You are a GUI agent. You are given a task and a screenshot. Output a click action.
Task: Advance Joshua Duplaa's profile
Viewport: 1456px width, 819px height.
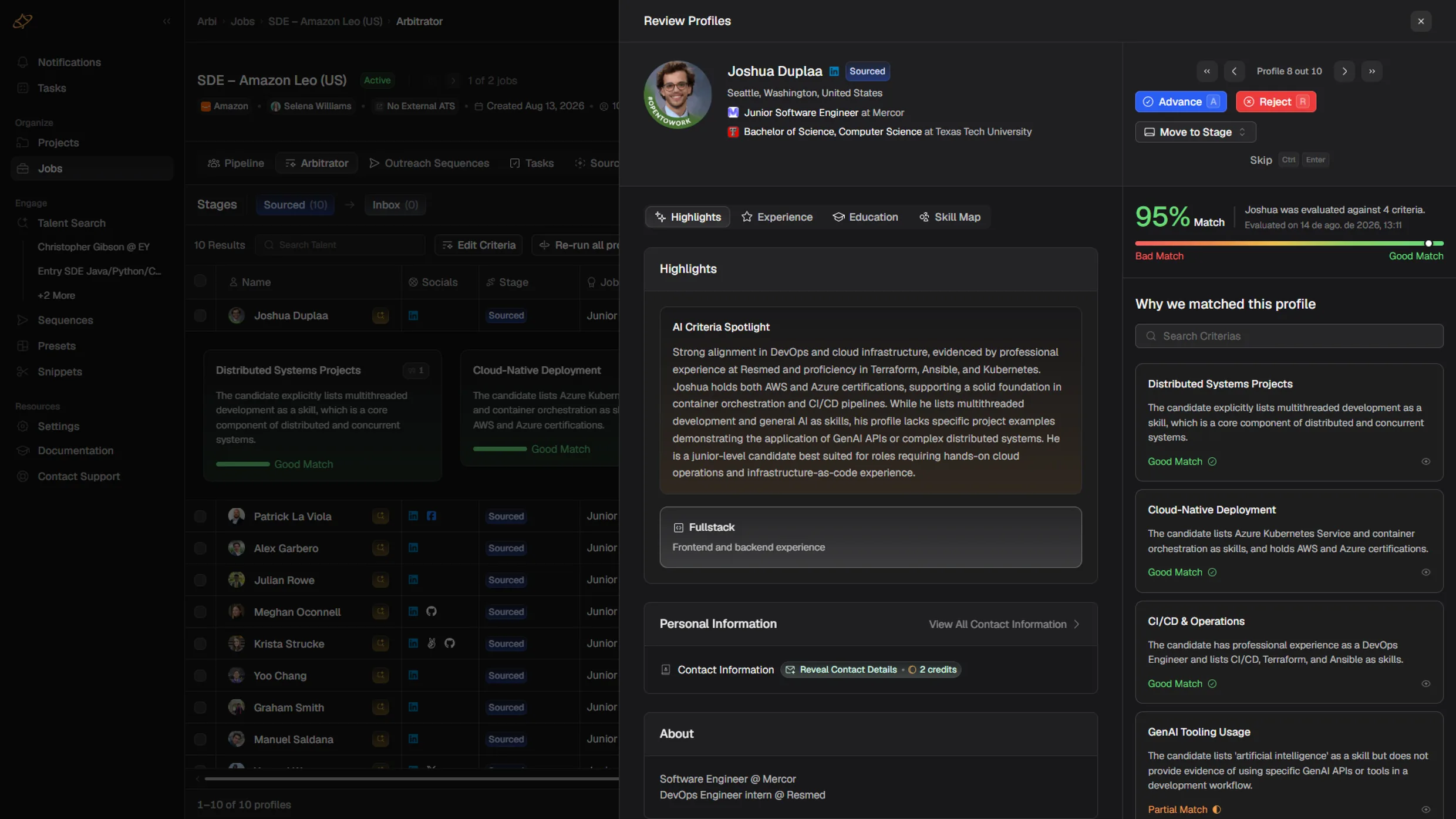coord(1181,102)
